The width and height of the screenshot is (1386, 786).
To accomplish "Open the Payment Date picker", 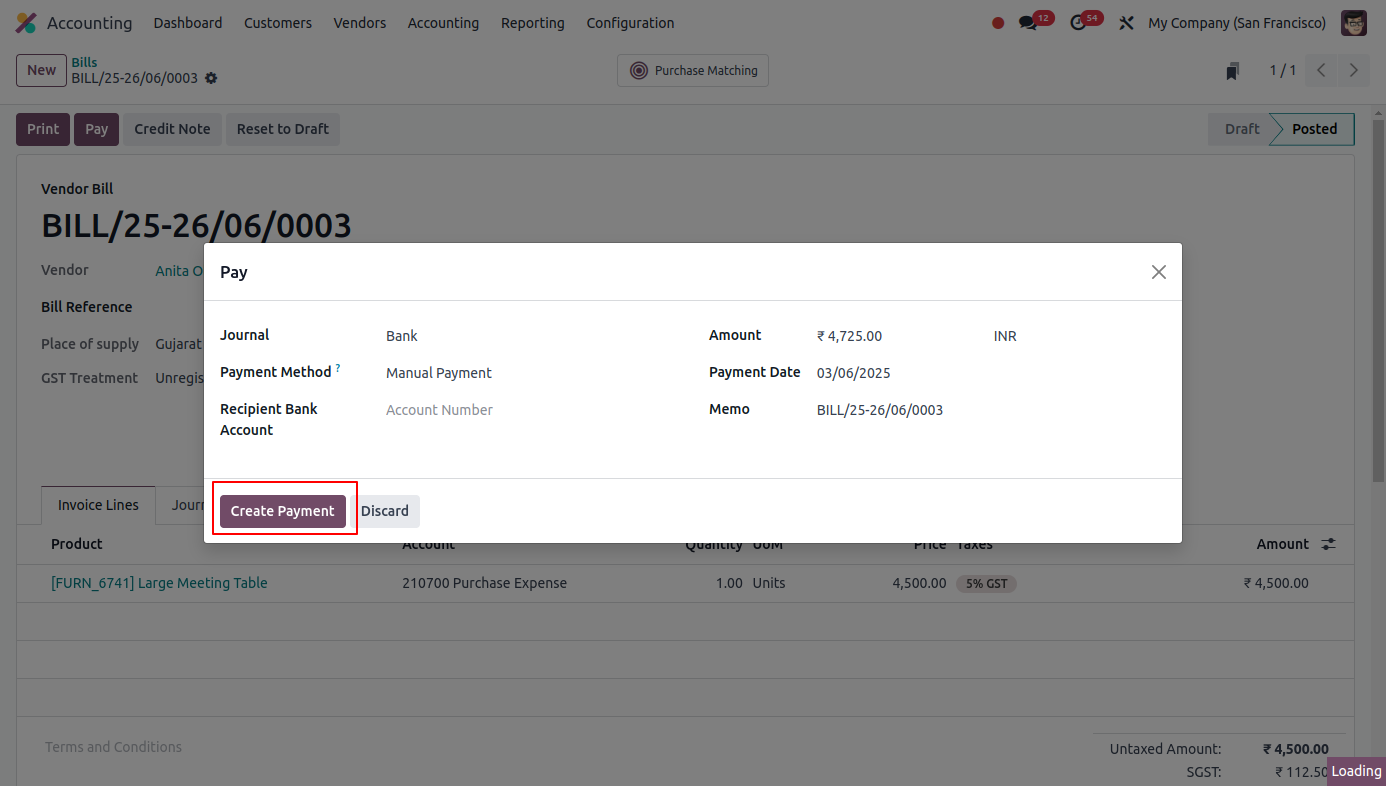I will coord(852,371).
